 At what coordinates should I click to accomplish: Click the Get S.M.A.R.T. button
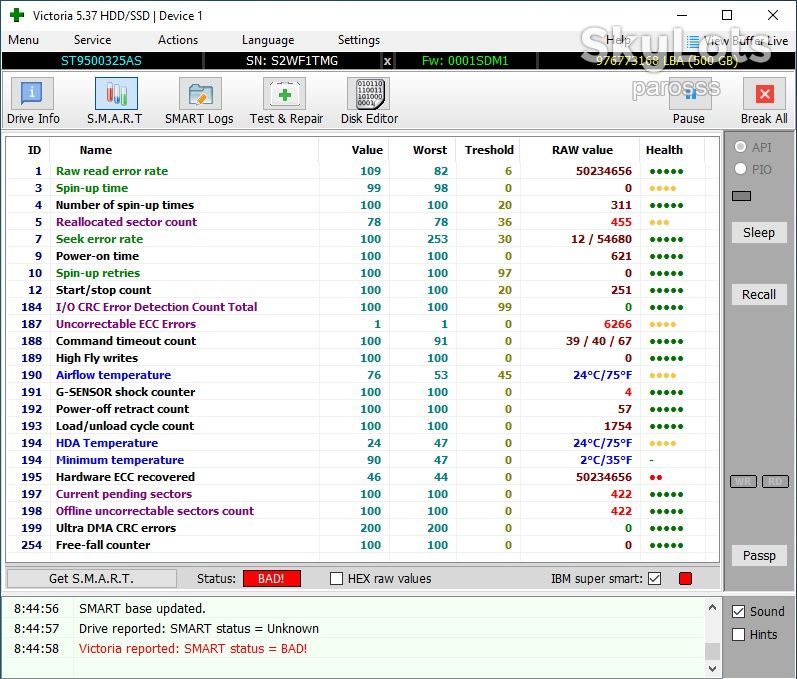[x=91, y=578]
